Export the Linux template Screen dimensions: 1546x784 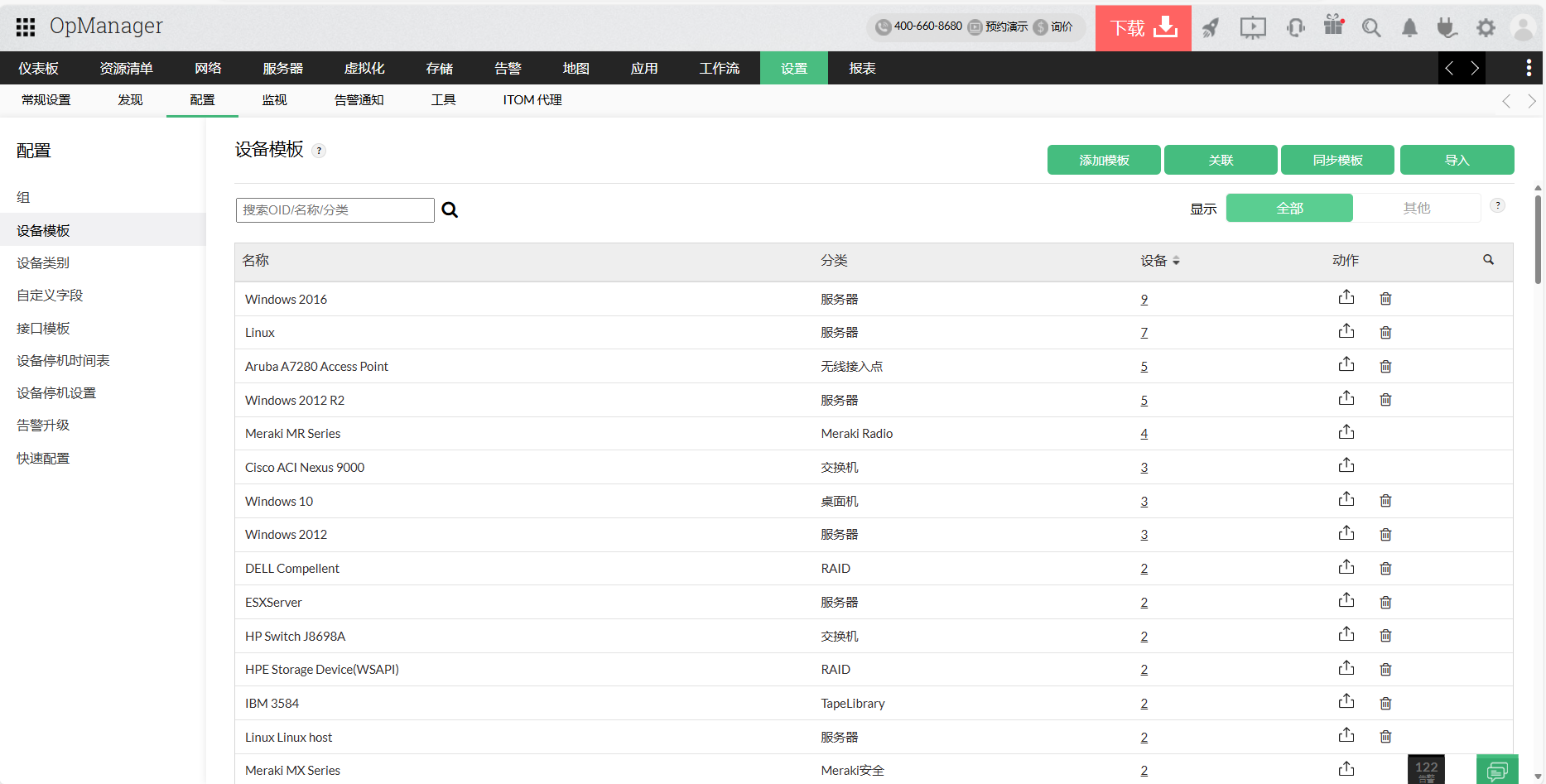click(x=1346, y=331)
